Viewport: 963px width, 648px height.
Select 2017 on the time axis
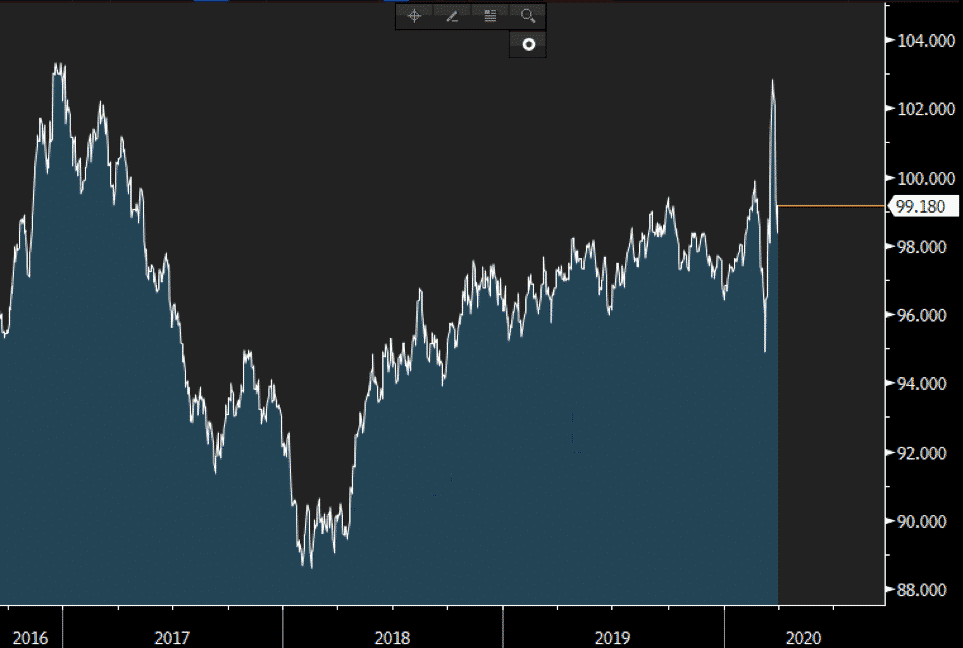172,636
